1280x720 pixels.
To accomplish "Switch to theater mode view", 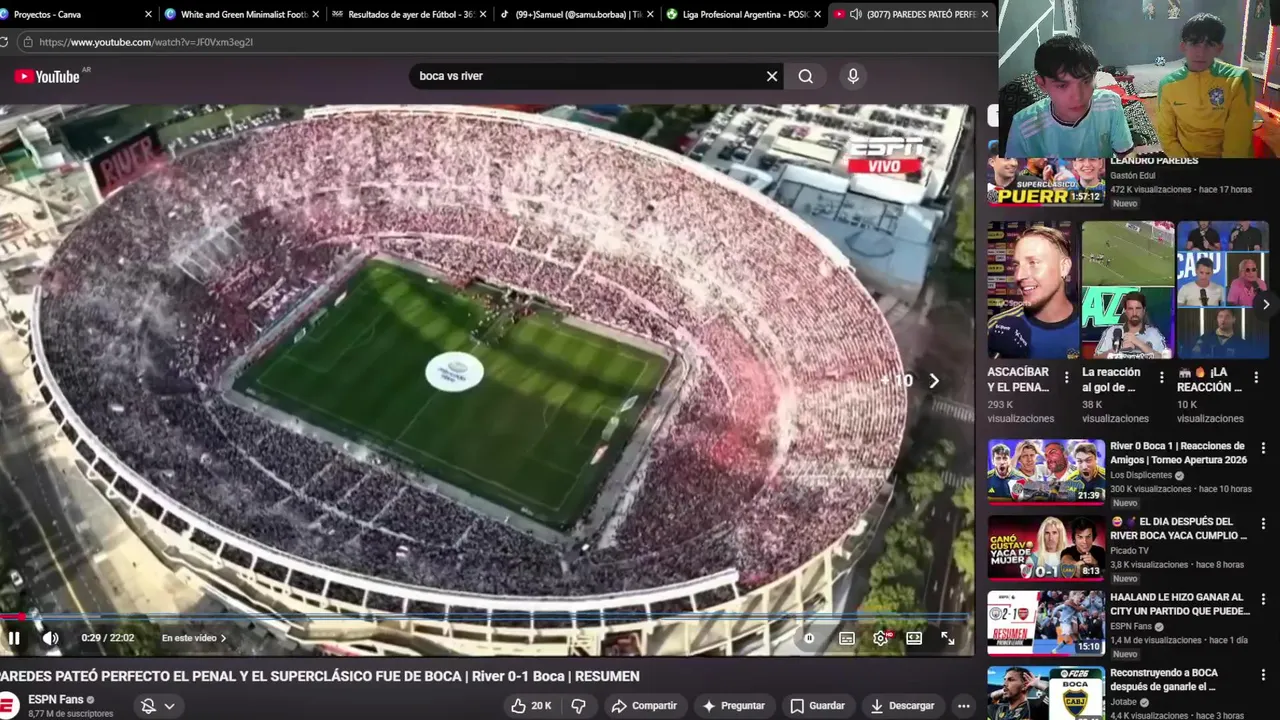I will (914, 638).
